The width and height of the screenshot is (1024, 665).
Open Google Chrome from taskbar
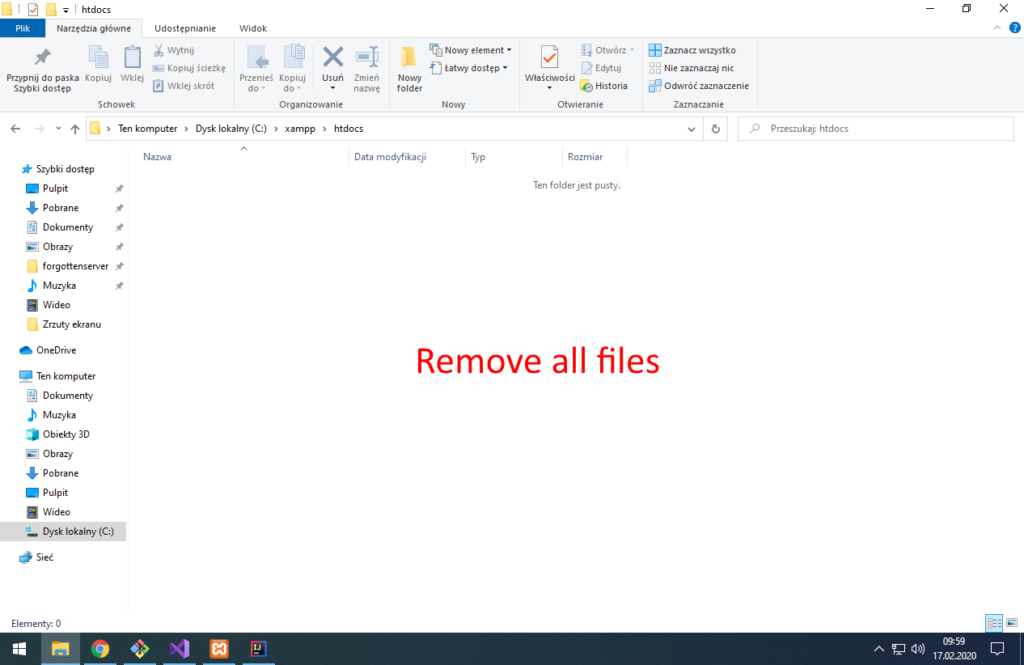point(100,649)
